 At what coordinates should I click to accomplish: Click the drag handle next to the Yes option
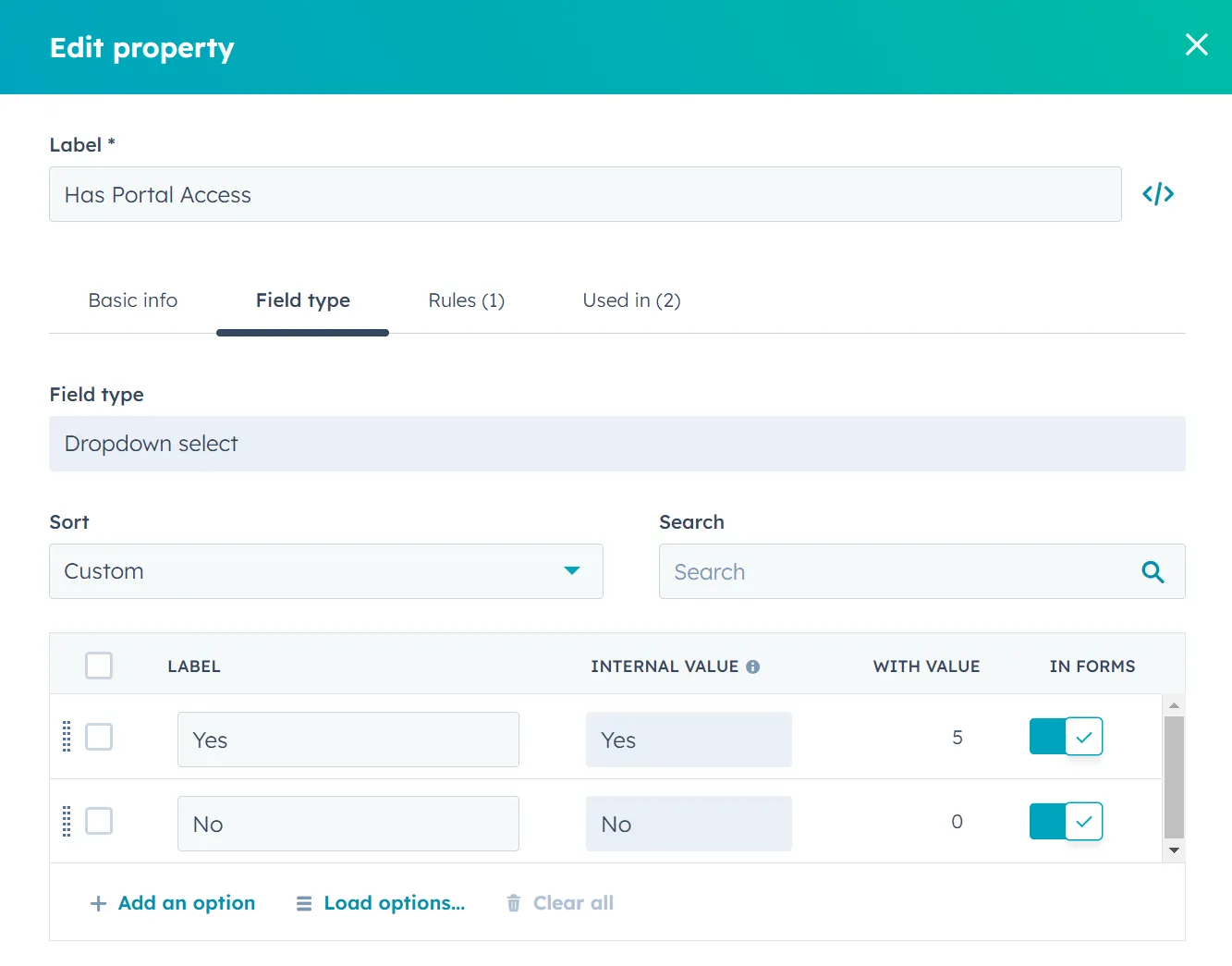(66, 737)
